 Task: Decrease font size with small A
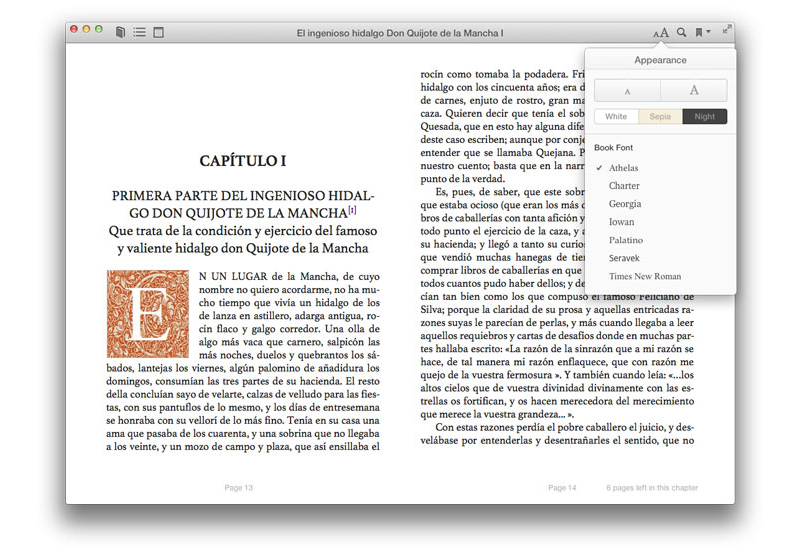point(628,90)
